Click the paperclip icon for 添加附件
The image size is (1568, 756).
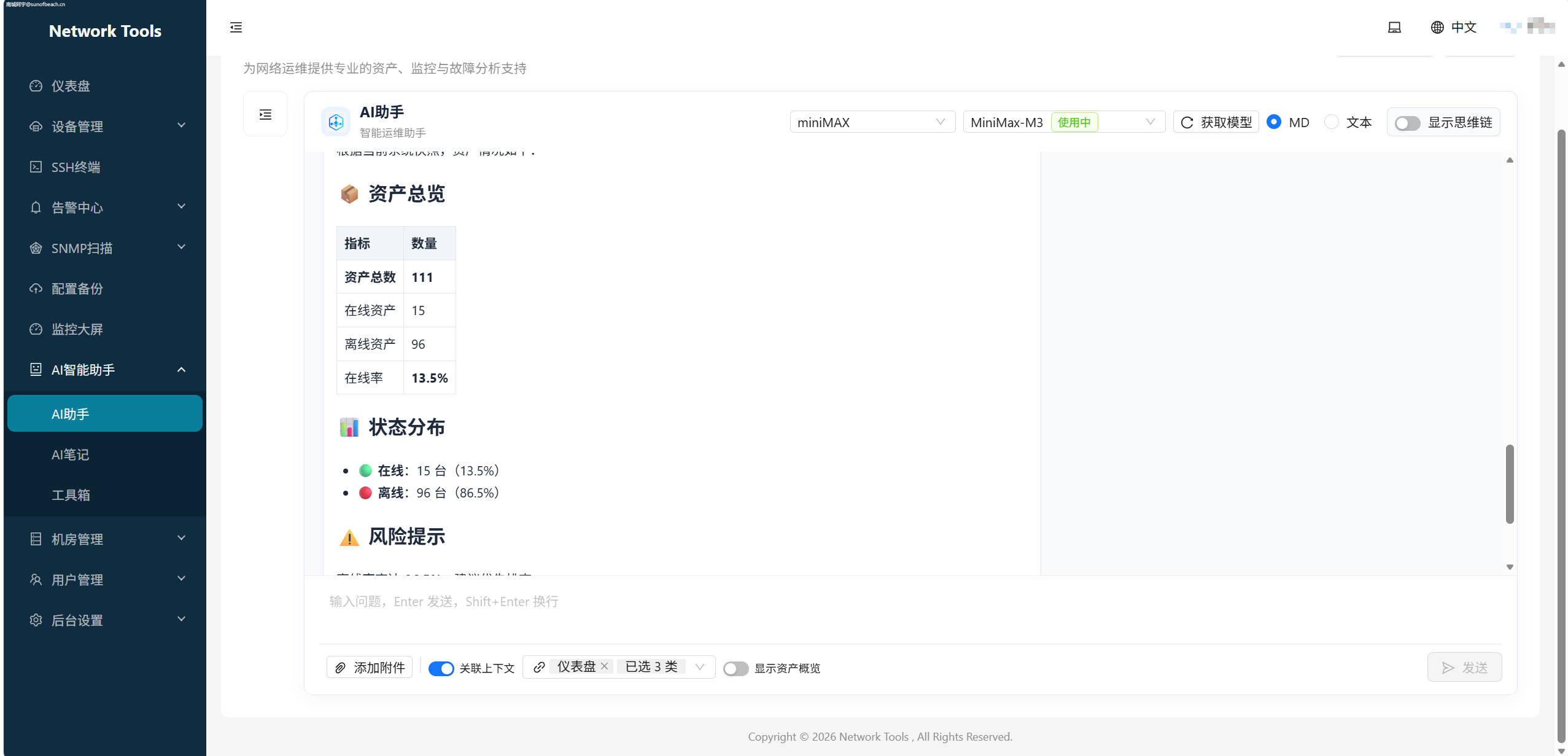click(x=340, y=668)
